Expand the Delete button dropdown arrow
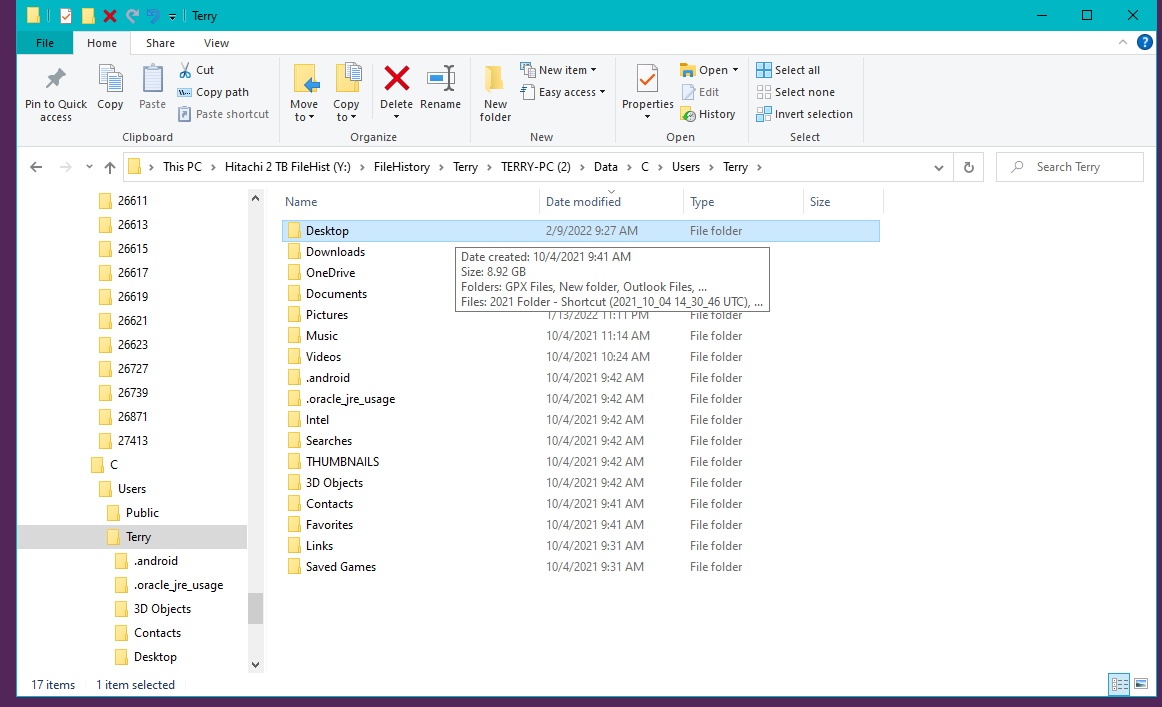This screenshot has height=707, width=1162. [396, 117]
